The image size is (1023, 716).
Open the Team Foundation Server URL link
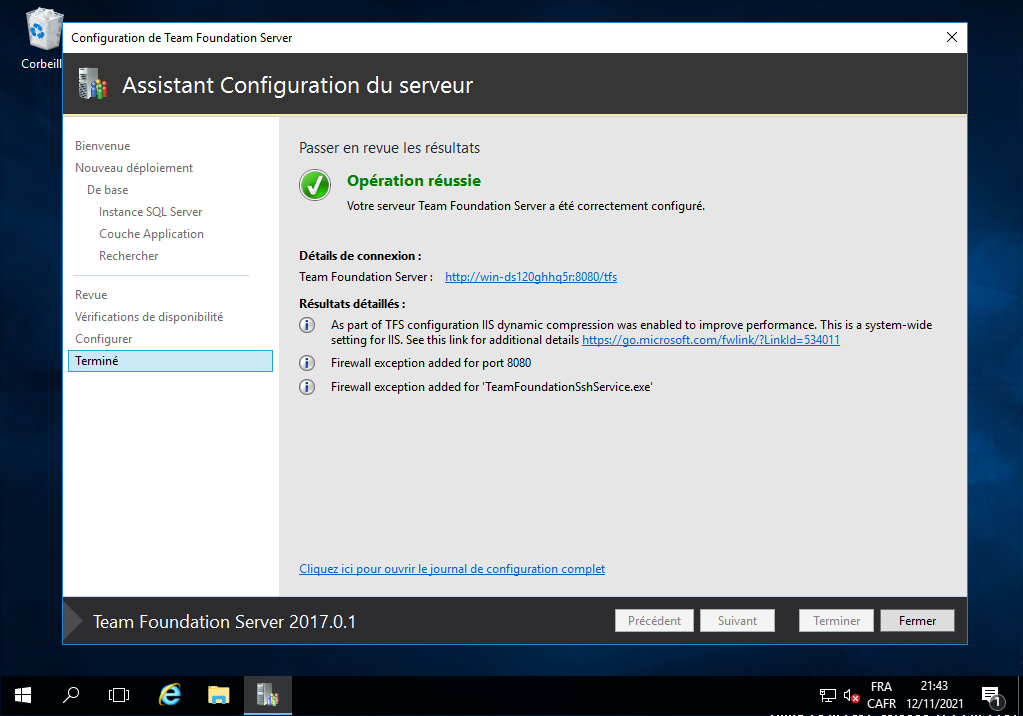click(530, 277)
